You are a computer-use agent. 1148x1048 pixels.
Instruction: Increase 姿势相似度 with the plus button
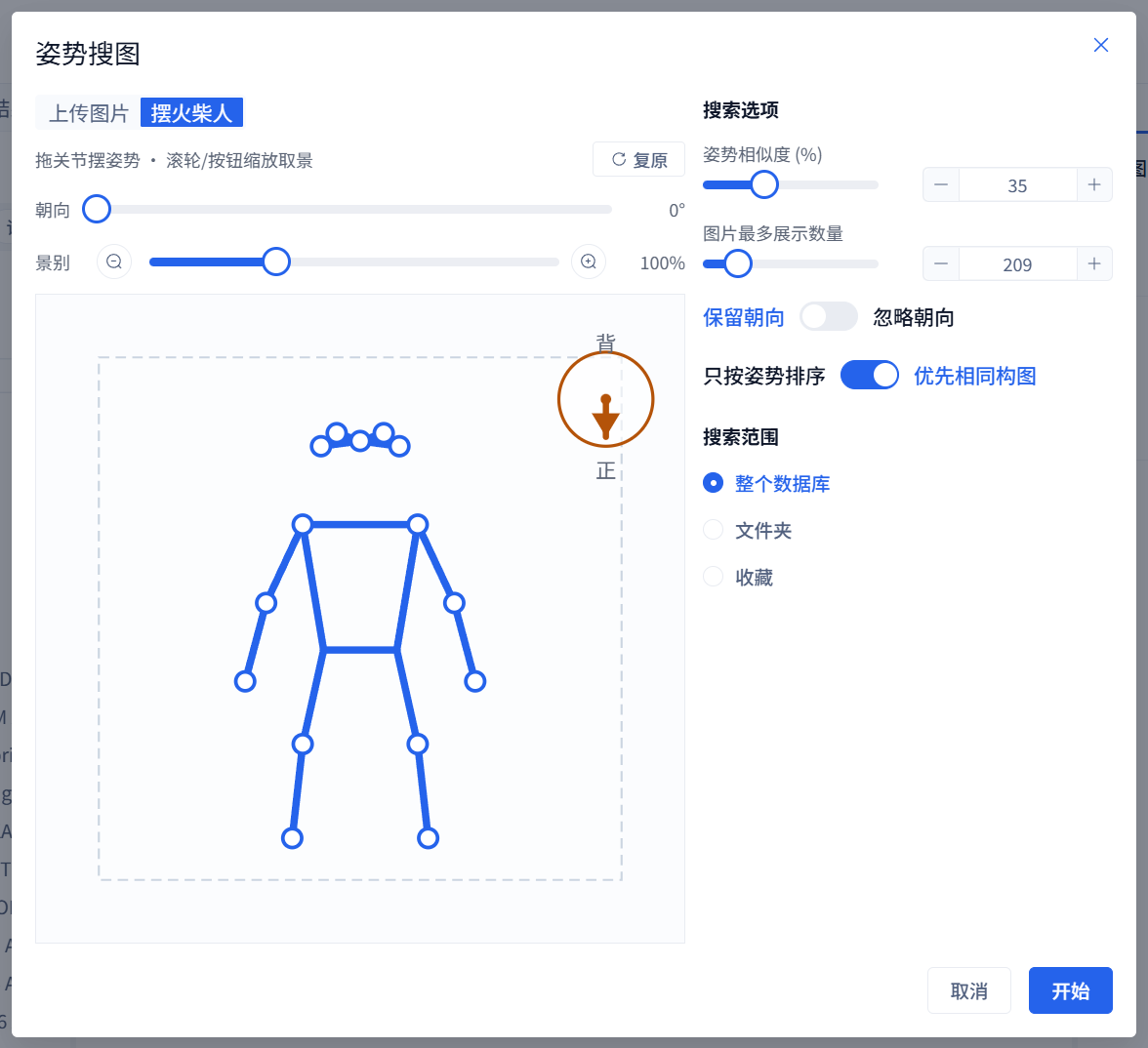coord(1094,184)
